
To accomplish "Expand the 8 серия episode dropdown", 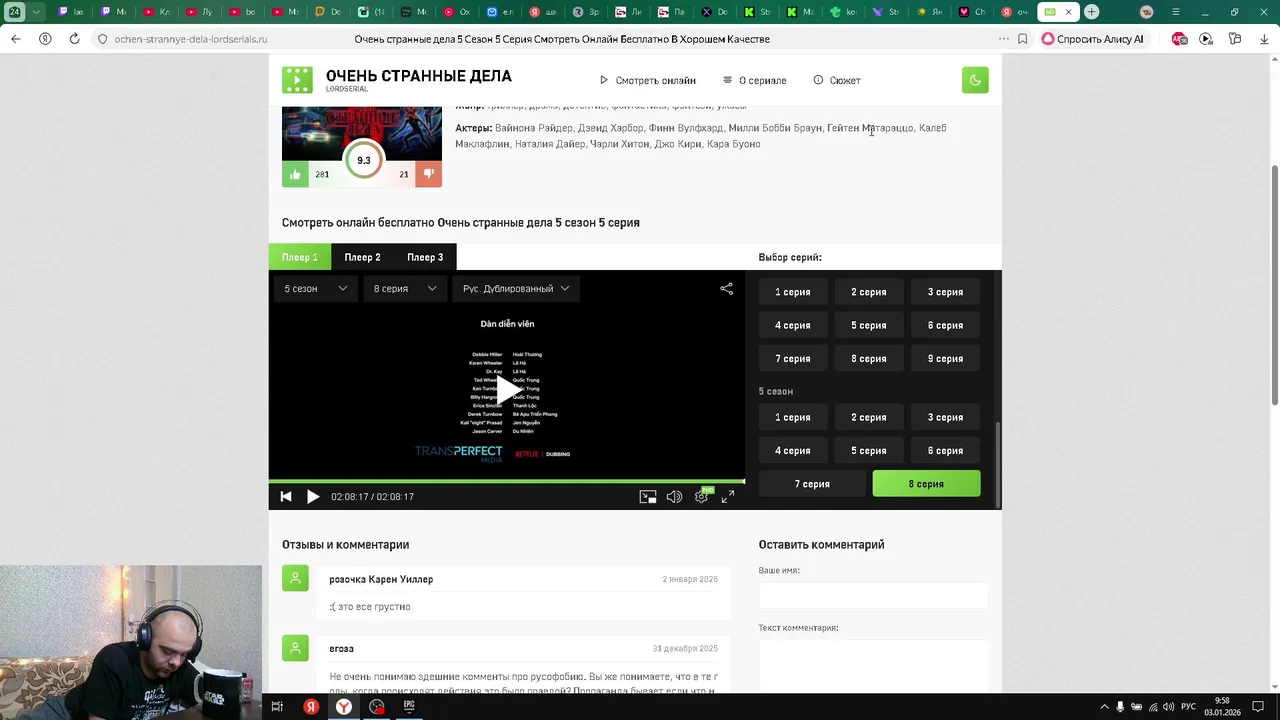I will click(405, 288).
